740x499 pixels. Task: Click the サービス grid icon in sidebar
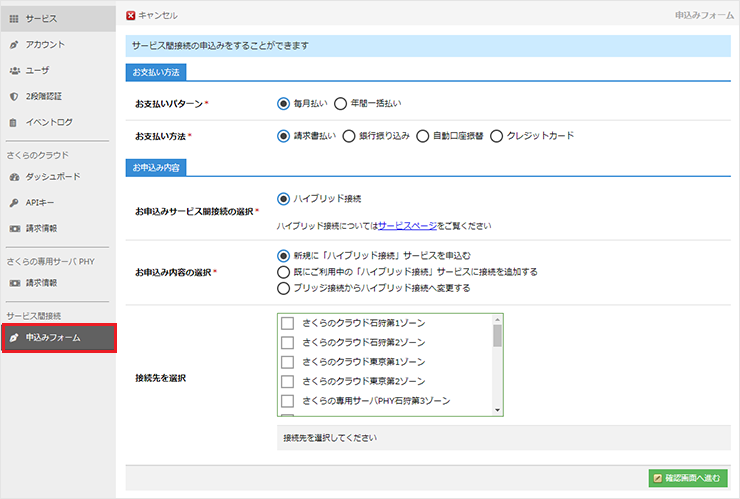tap(13, 19)
